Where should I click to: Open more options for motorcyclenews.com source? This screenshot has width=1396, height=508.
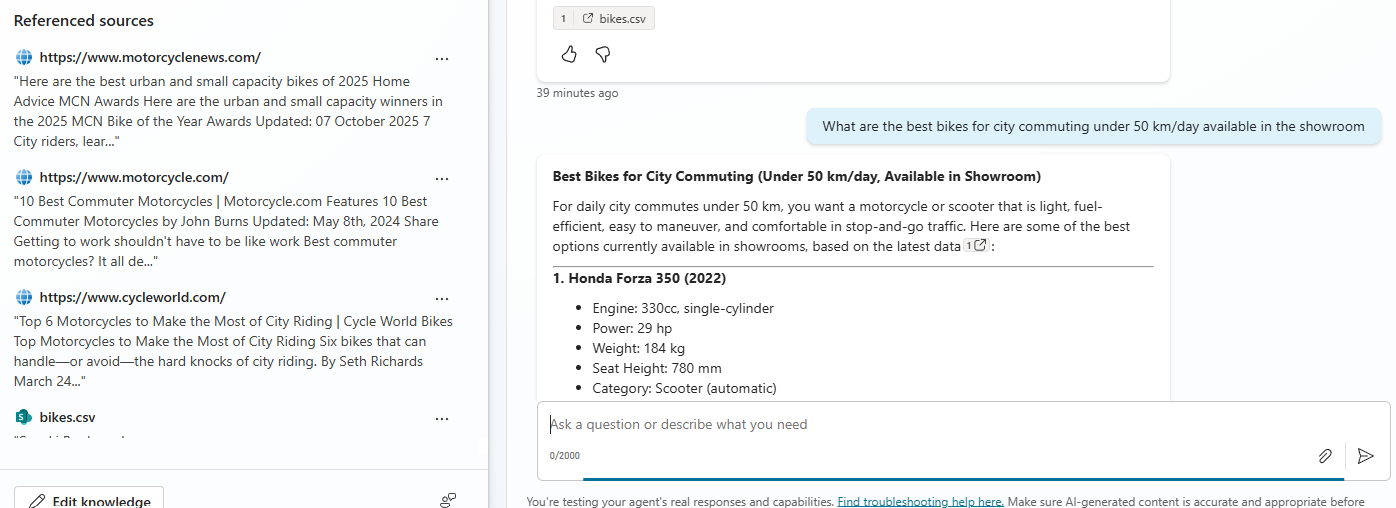[442, 59]
